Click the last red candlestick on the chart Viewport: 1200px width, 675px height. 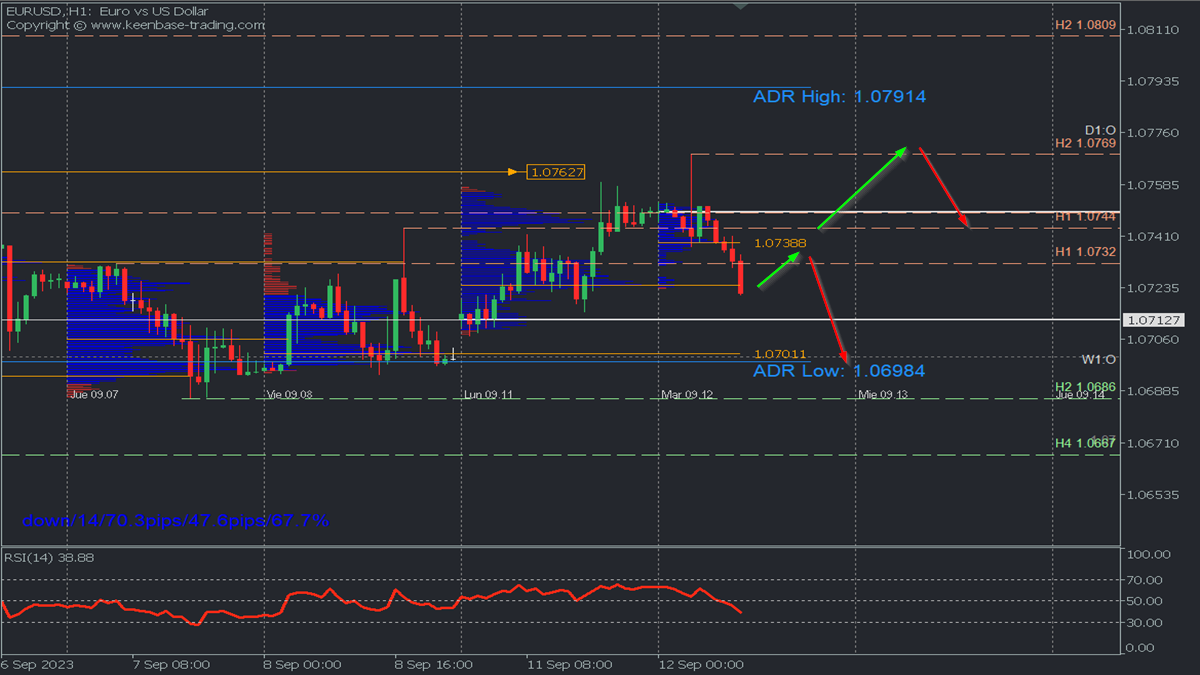point(741,277)
